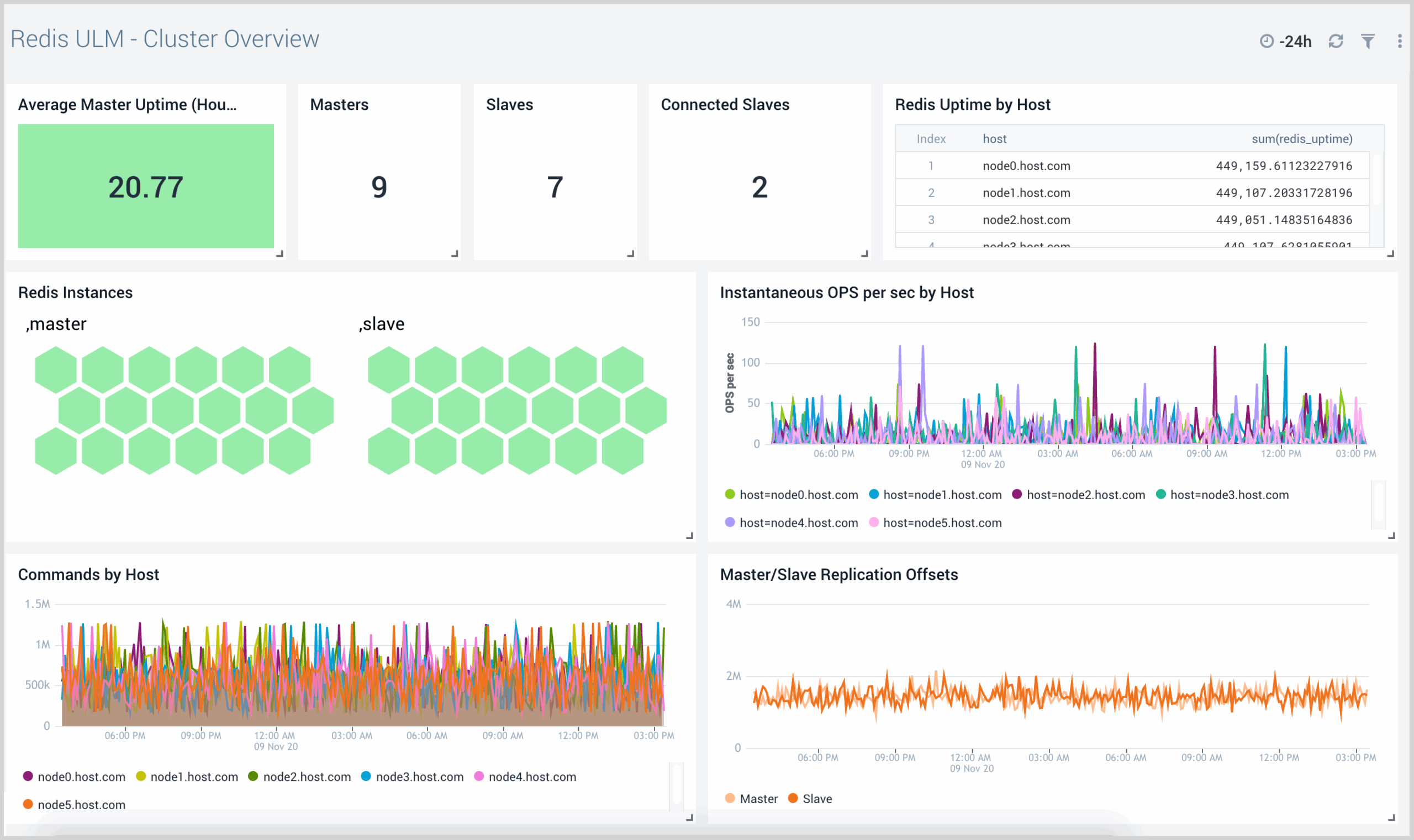Open the filter funnel icon in the header
The width and height of the screenshot is (1414, 840).
tap(1368, 41)
